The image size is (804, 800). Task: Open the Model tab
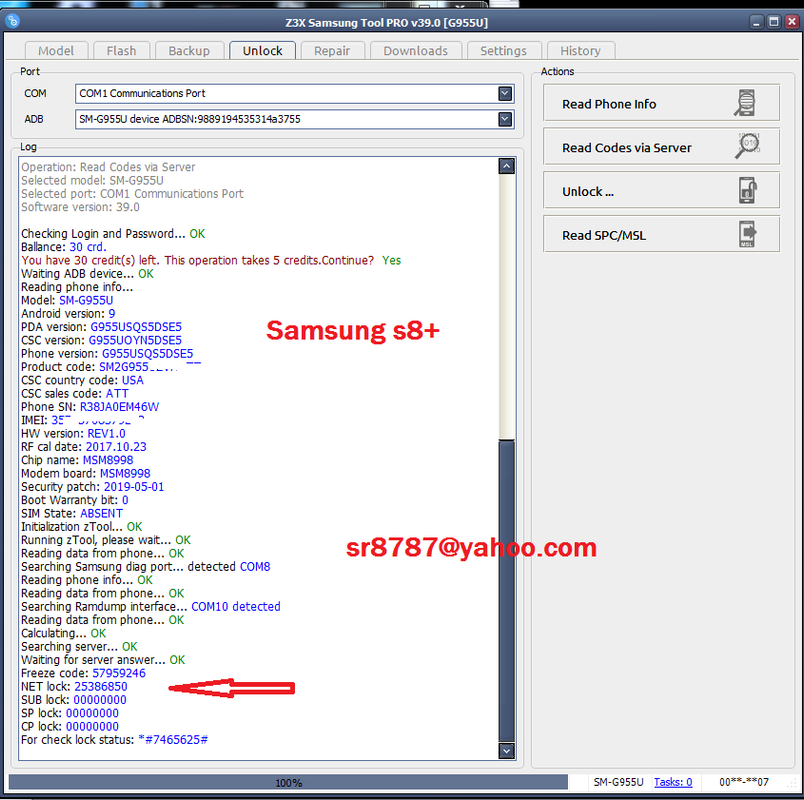click(56, 51)
